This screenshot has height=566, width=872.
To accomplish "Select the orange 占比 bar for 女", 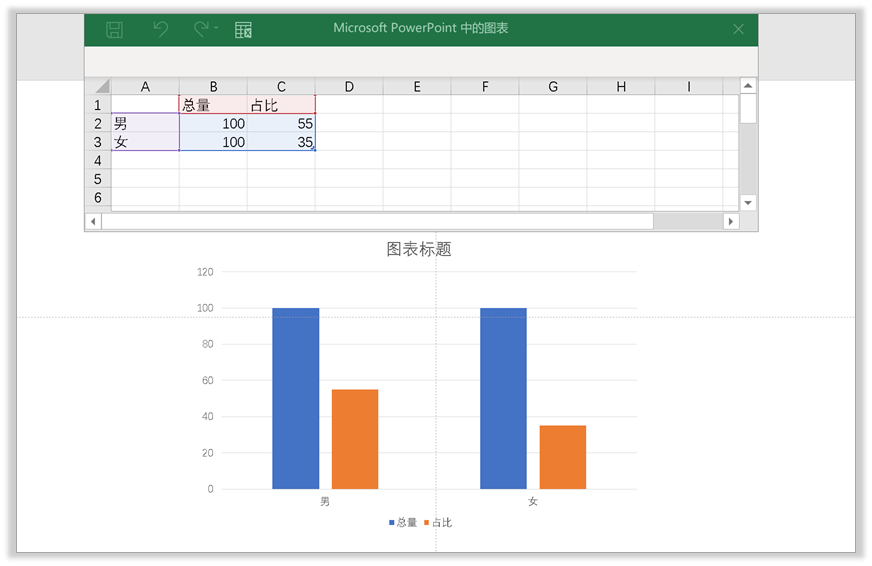I will (563, 457).
